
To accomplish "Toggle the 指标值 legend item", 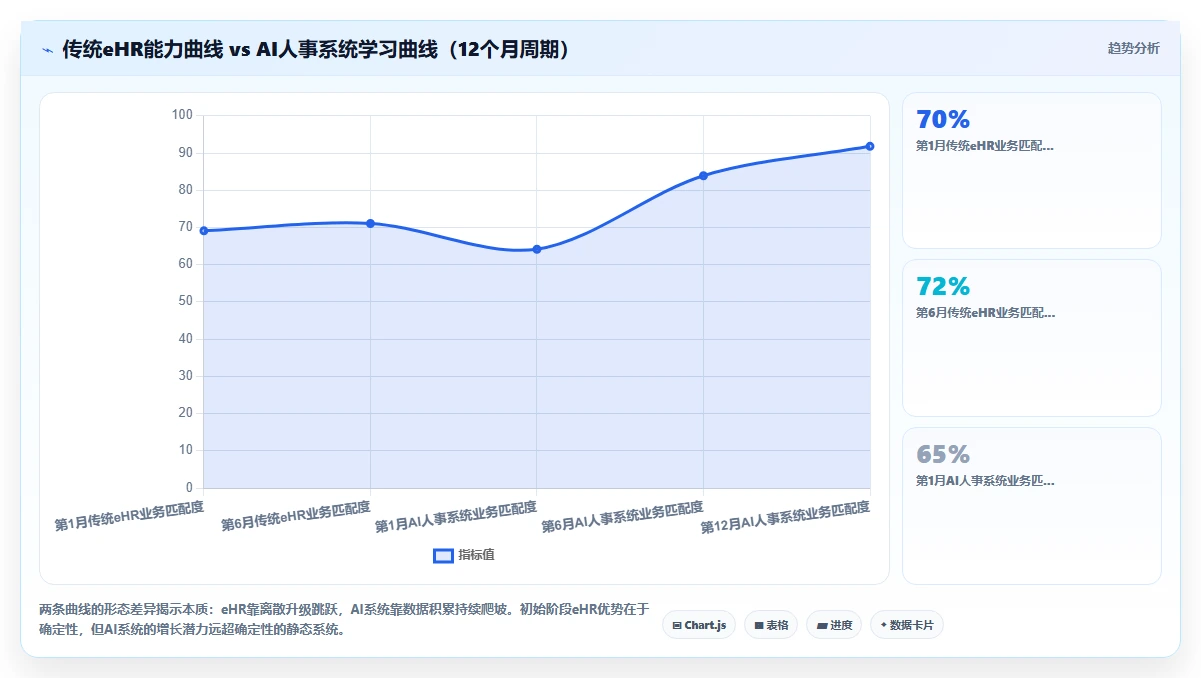I will click(464, 555).
